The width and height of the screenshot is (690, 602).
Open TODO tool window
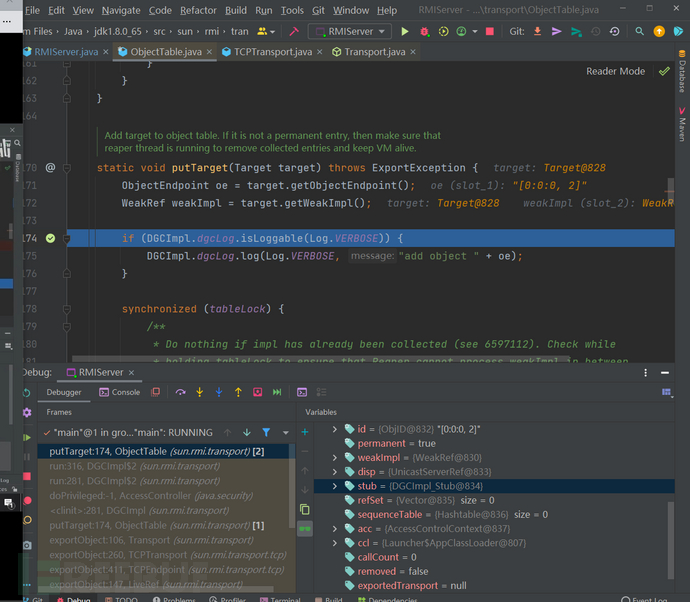pos(121,599)
